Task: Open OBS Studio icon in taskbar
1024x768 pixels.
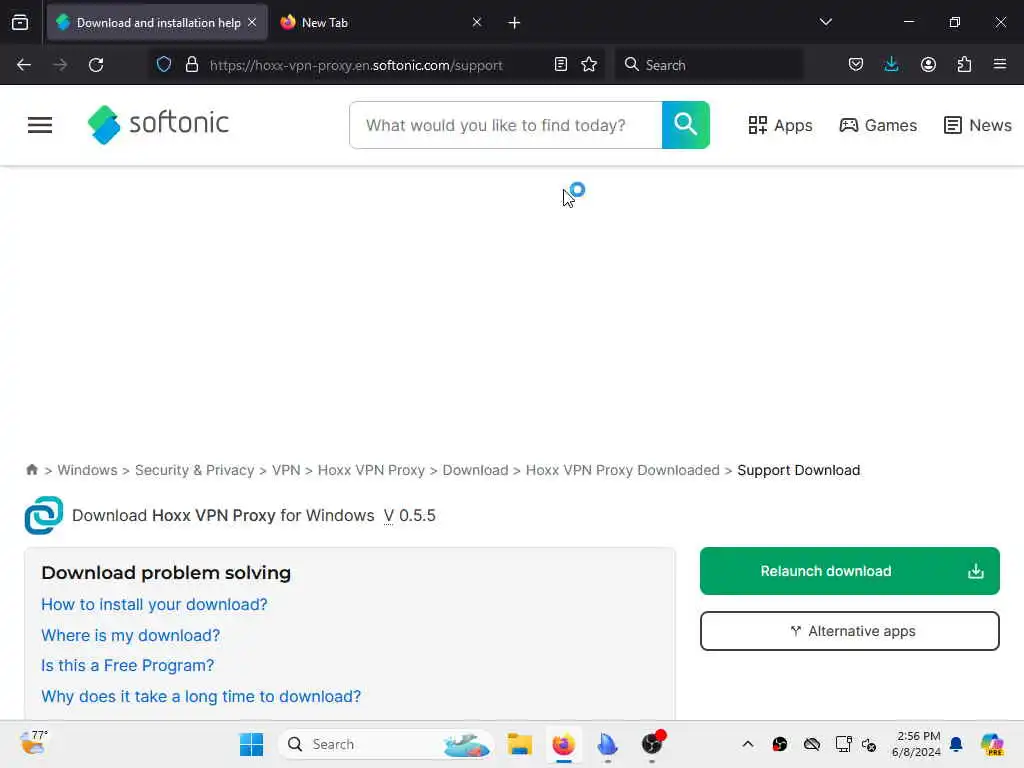Action: [652, 744]
